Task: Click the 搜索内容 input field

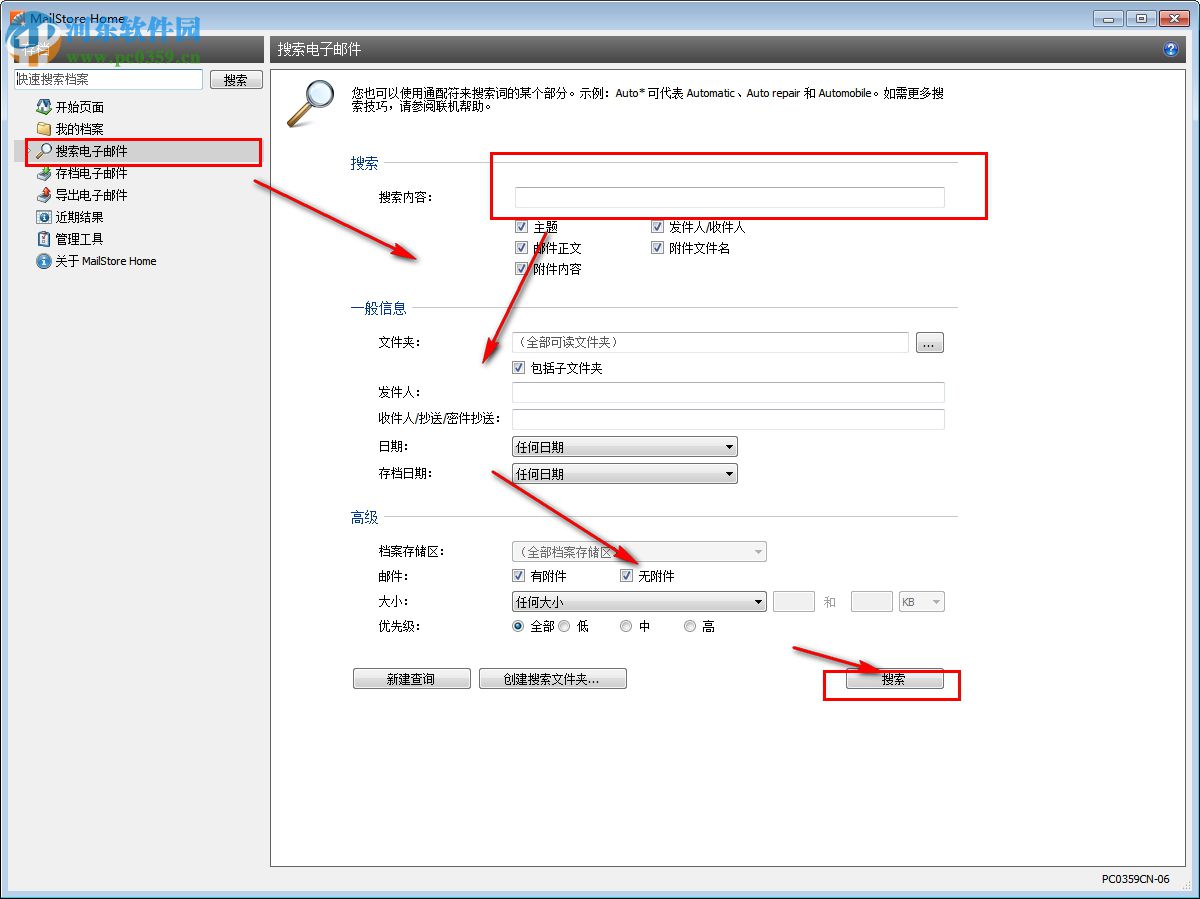Action: click(730, 197)
